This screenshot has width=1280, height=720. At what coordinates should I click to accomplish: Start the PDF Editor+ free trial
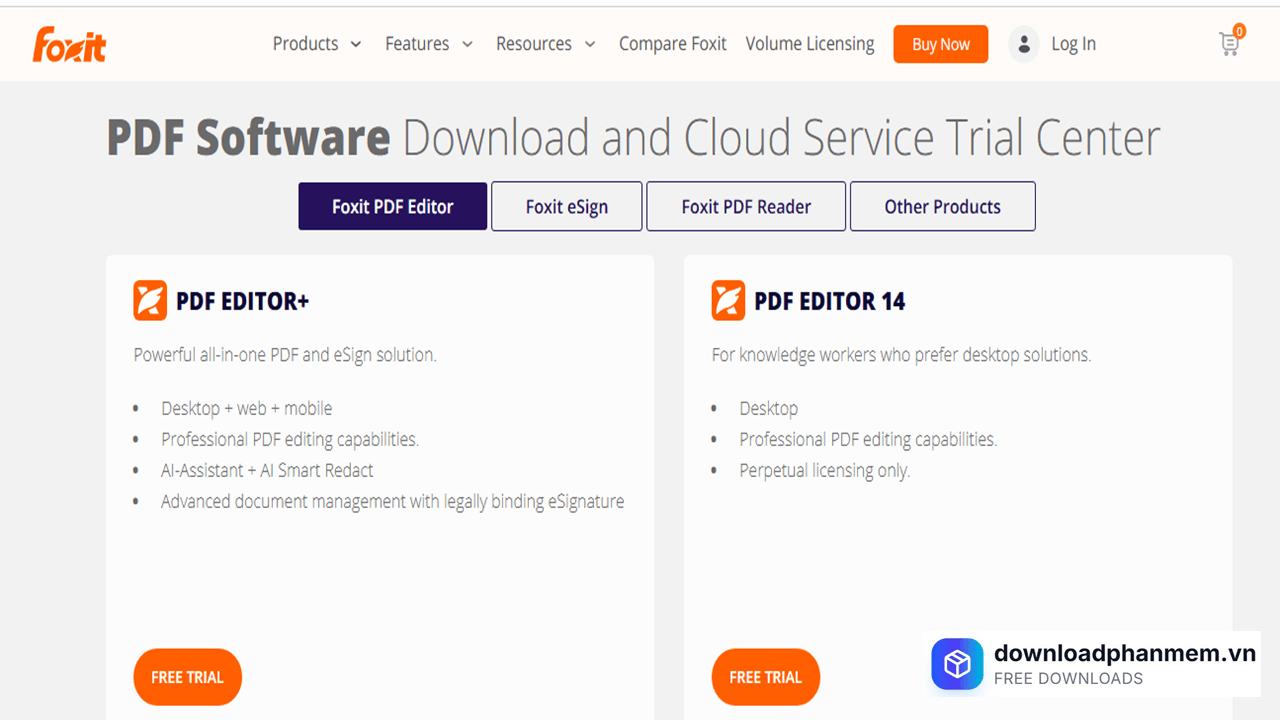(x=187, y=677)
